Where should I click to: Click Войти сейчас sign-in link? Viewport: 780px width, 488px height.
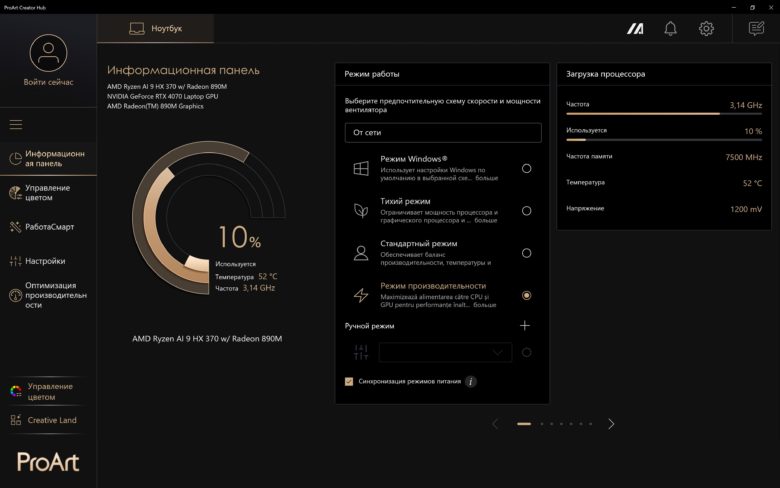click(x=48, y=82)
